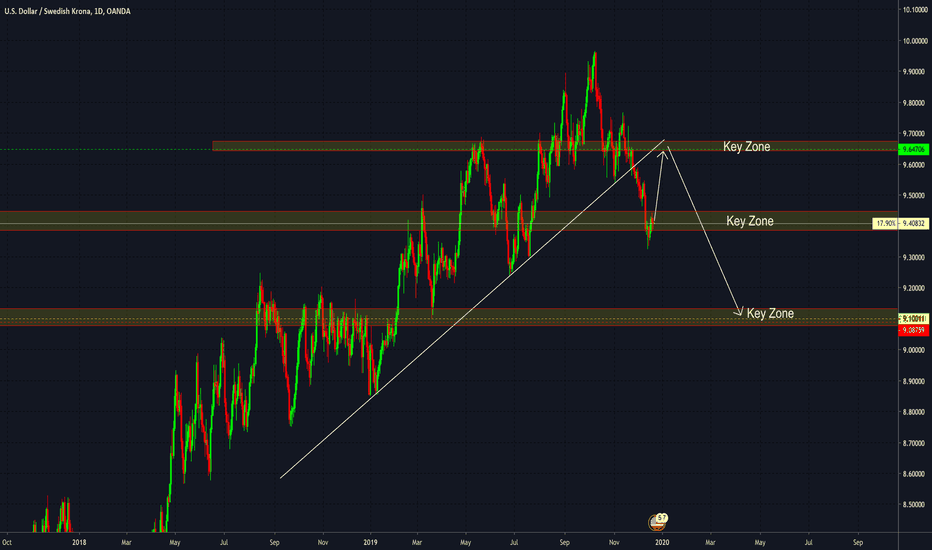Select the middle Key Zone text label
Screen dimensions: 932x550
click(752, 220)
